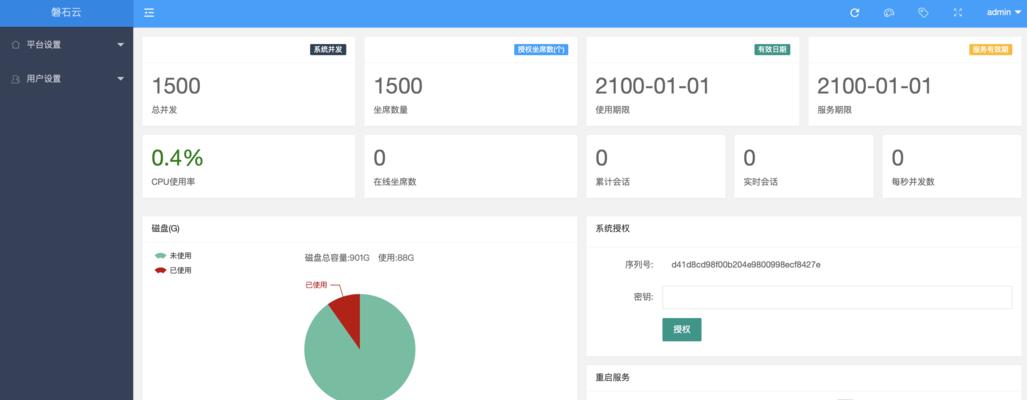Click the 实时会话 label
The height and width of the screenshot is (400, 1027).
[x=760, y=182]
